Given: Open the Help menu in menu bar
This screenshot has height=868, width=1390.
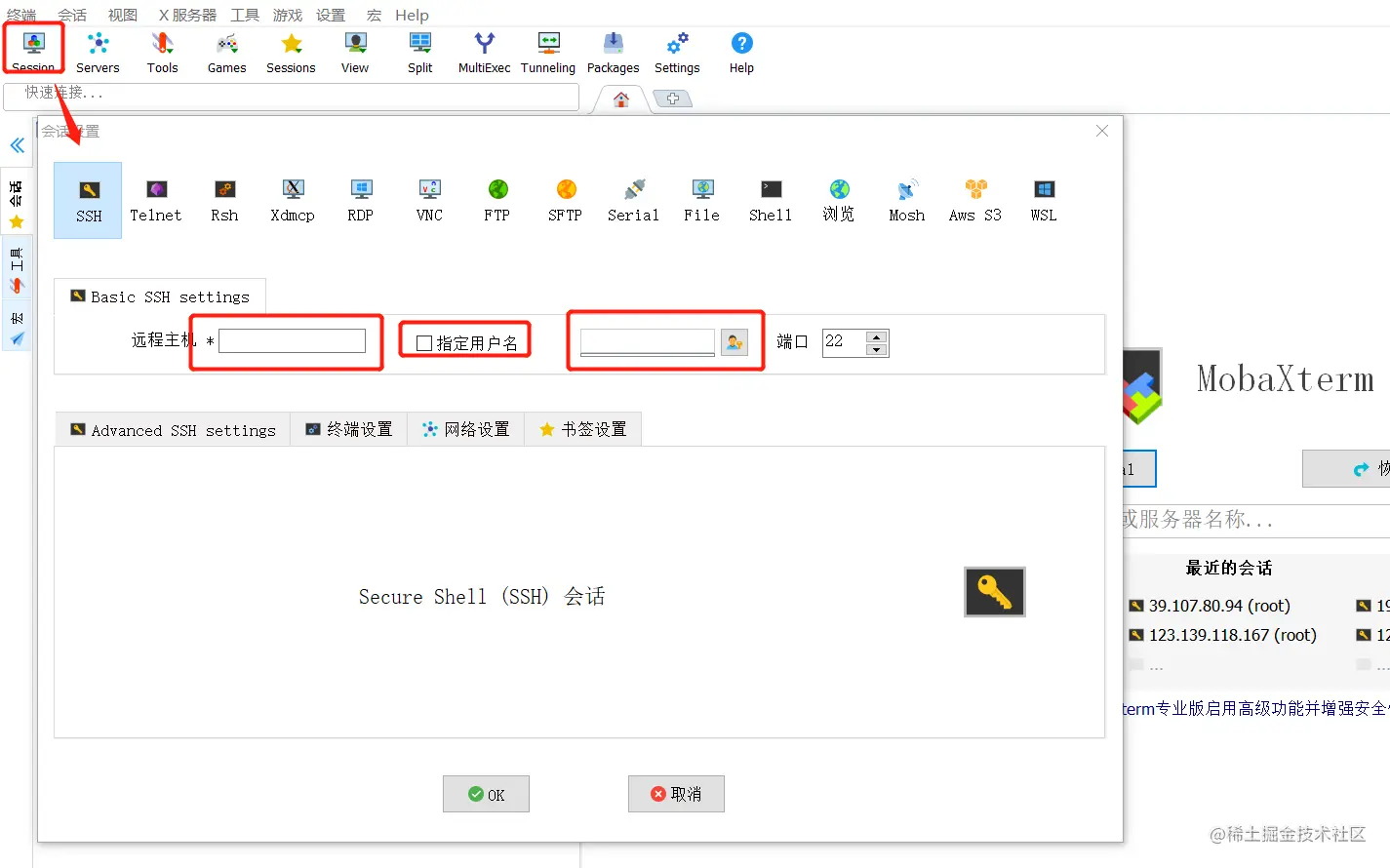Looking at the screenshot, I should (x=412, y=15).
